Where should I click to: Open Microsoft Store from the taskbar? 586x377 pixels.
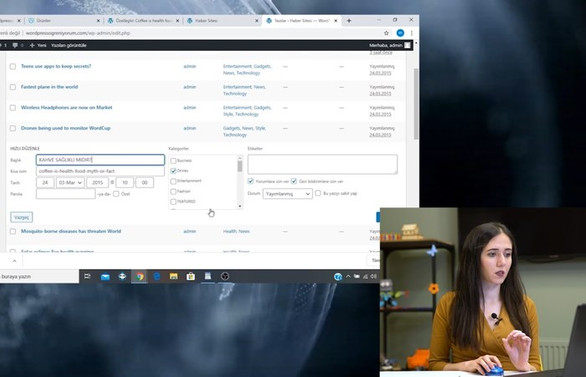[191, 276]
